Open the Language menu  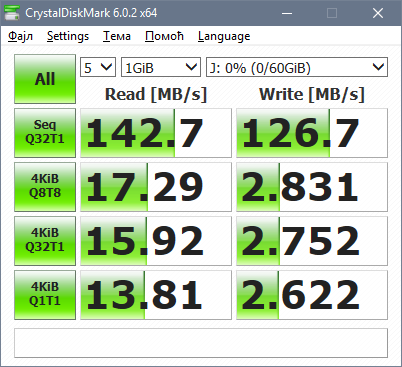224,36
